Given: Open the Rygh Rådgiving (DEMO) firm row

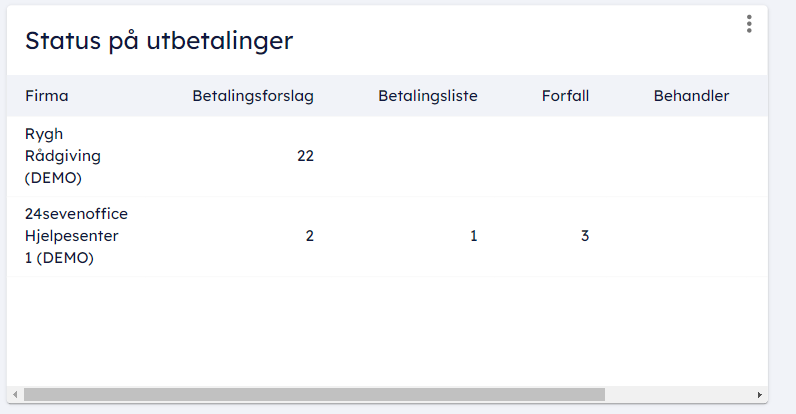Looking at the screenshot, I should click(63, 156).
